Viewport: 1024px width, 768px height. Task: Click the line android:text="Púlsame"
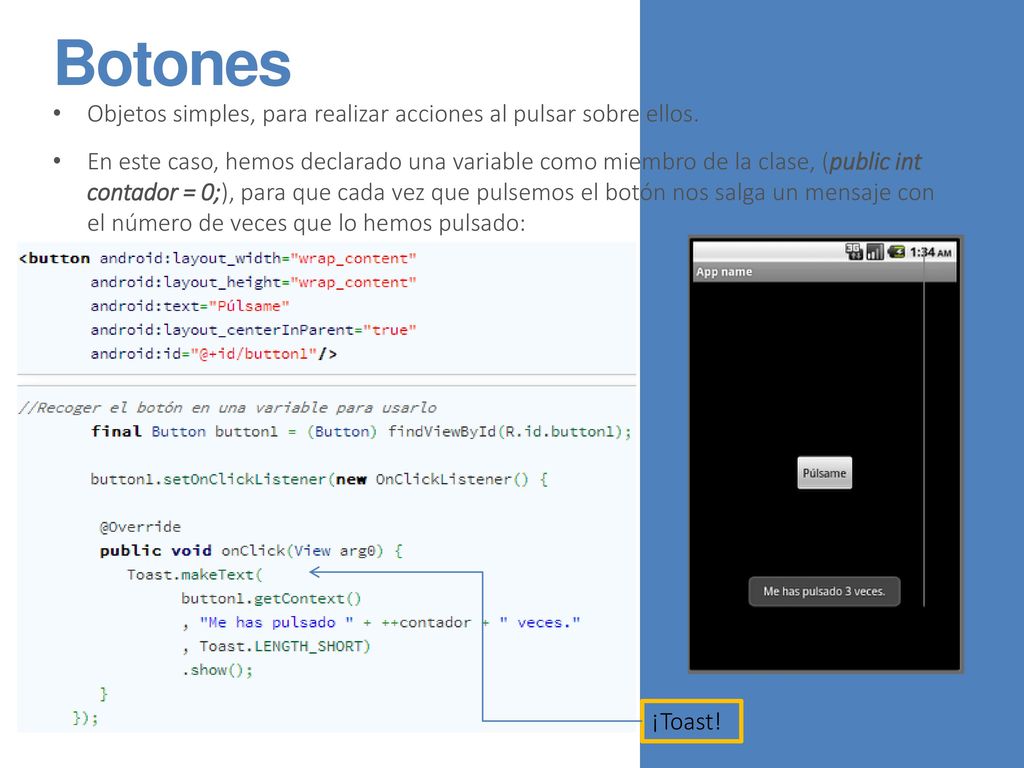coord(190,306)
